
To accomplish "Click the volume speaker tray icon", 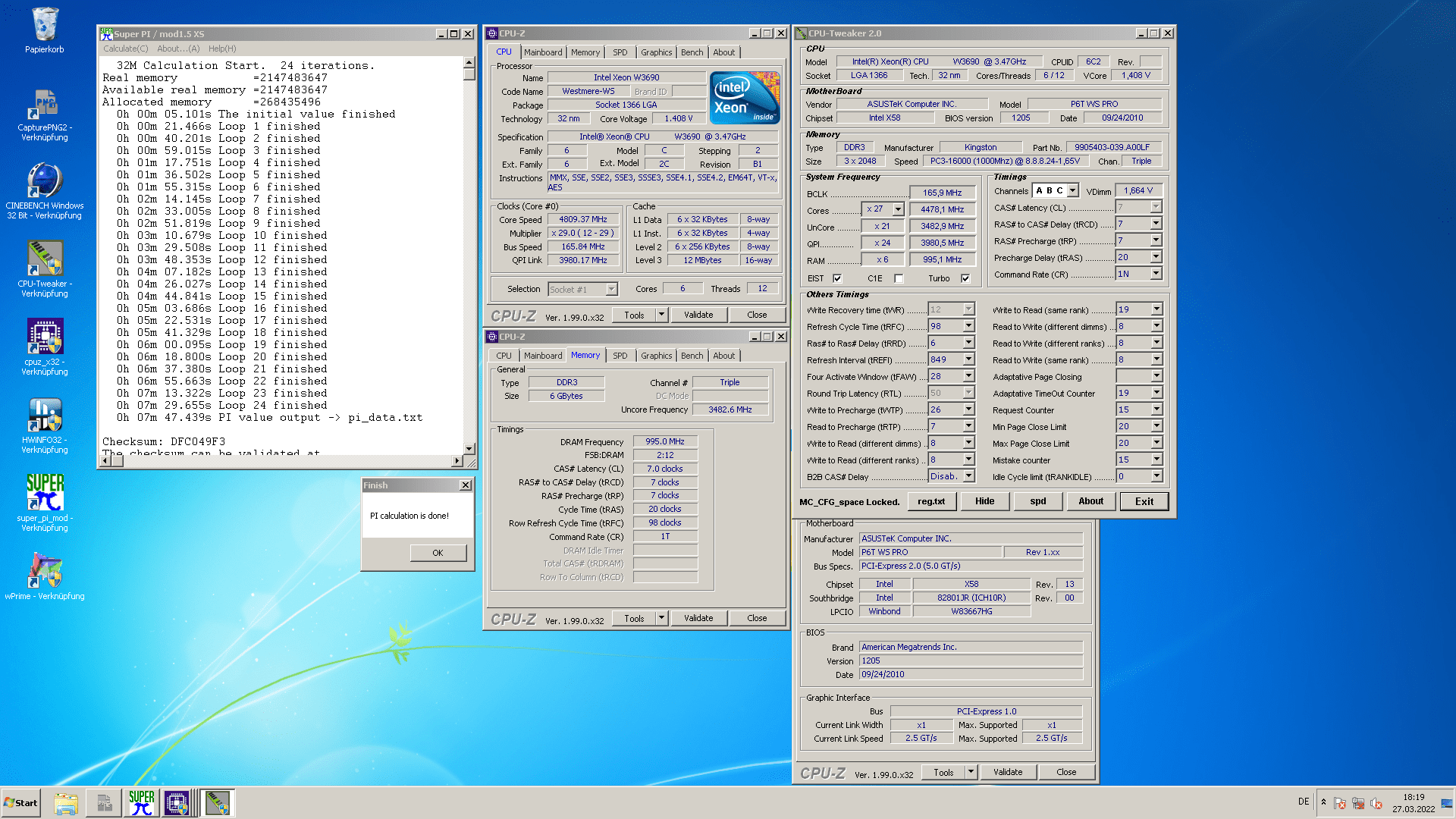I will click(1376, 803).
